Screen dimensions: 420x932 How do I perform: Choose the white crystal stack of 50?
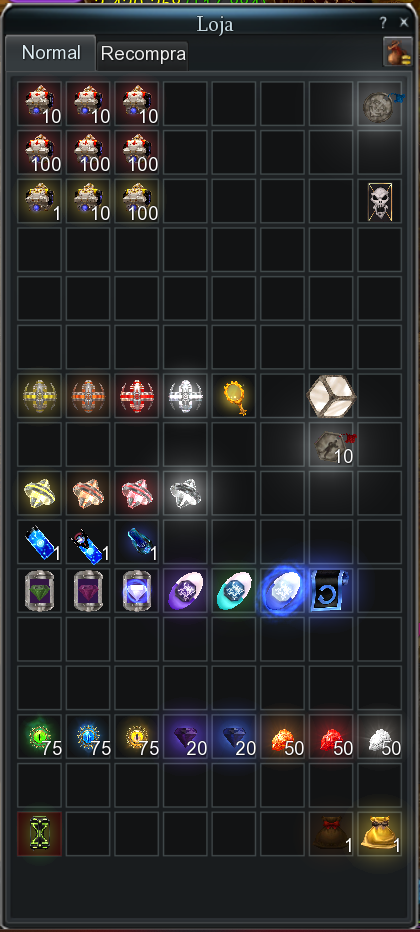tap(380, 737)
